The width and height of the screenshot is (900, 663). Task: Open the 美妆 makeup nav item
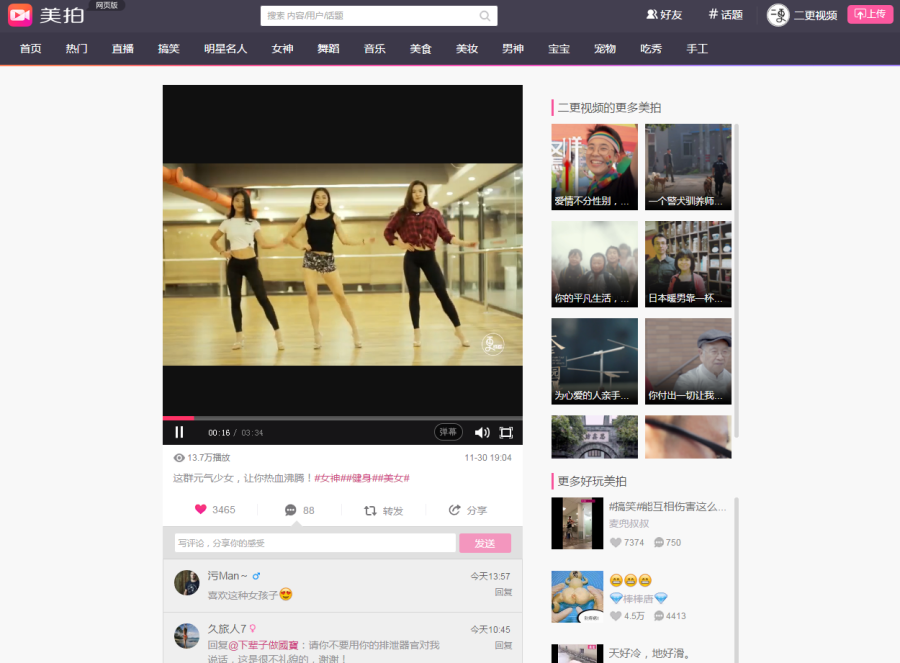click(467, 49)
